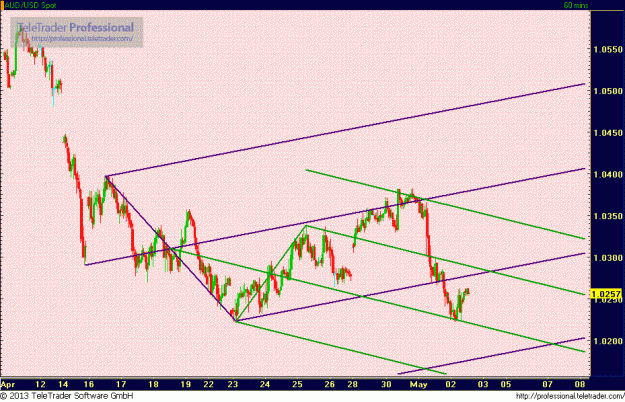Click date 22 on time axis
The height and width of the screenshot is (402, 625).
pos(208,384)
